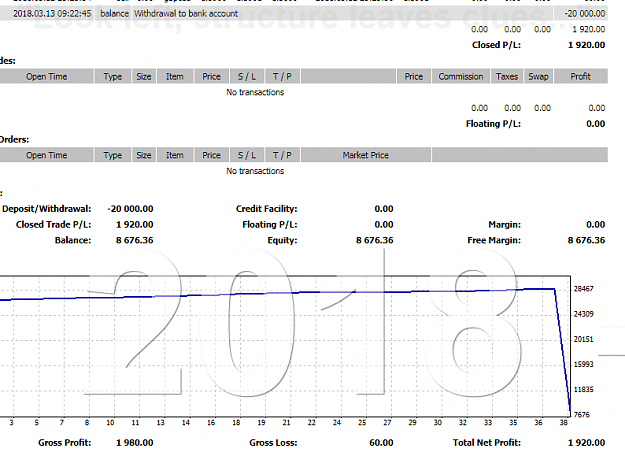Click Type header in the Market Price table
The width and height of the screenshot is (625, 452).
(113, 155)
